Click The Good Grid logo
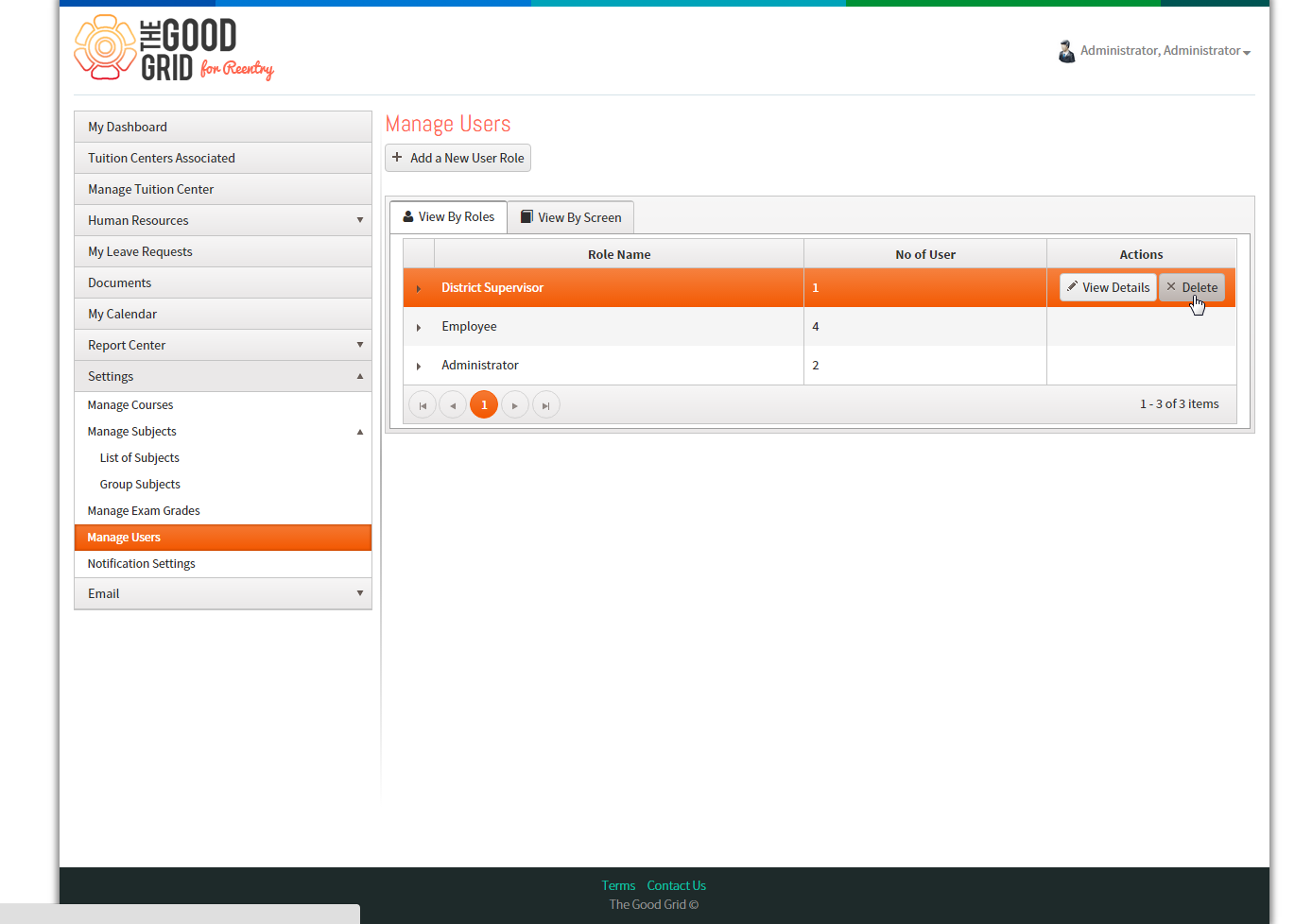The width and height of the screenshot is (1312, 924). click(174, 49)
